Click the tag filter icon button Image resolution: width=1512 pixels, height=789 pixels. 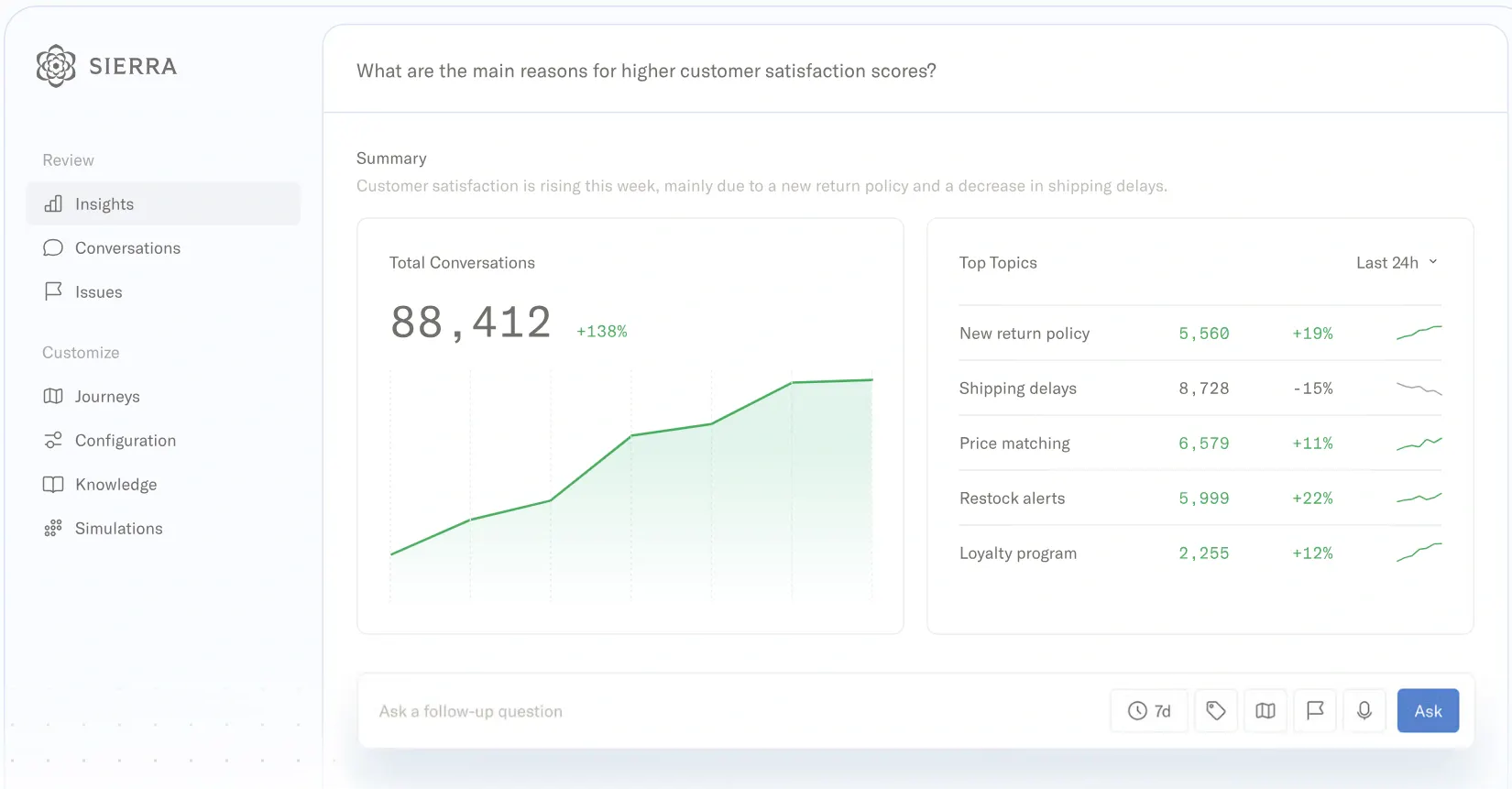(1216, 711)
